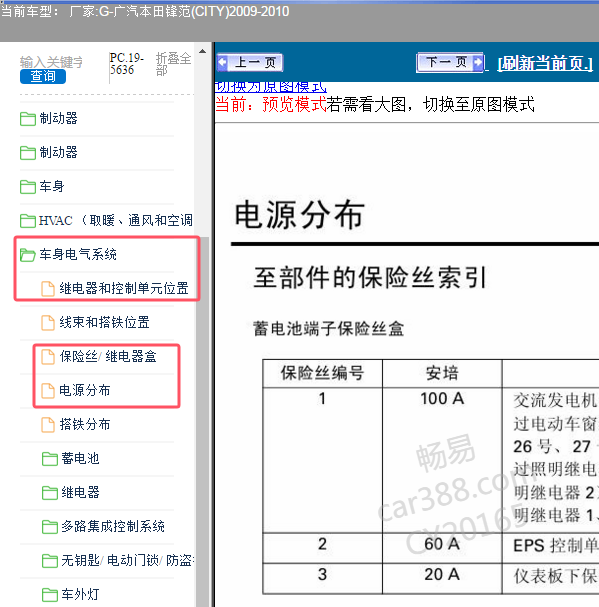Click the right arrow icon on 下一页

point(478,62)
